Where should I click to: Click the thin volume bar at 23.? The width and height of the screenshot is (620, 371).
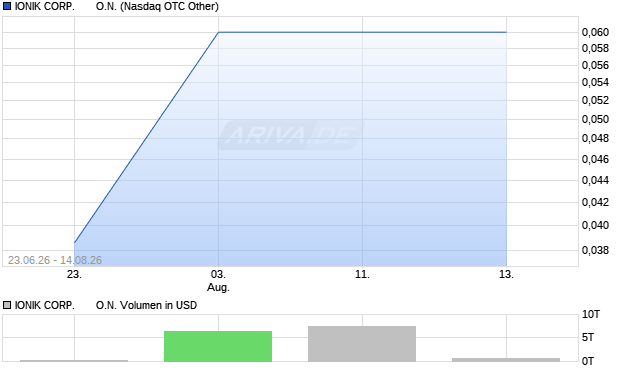[74, 361]
